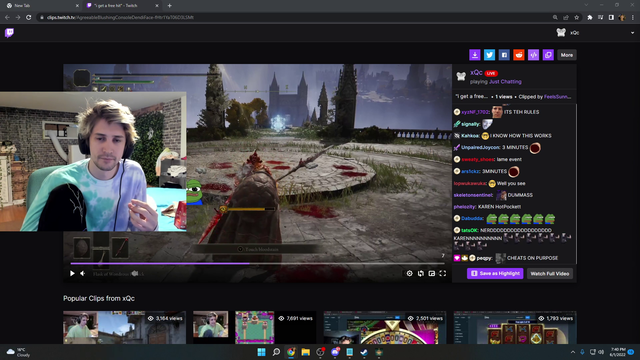Click chat message "CHEATS ON PURPOSE"

pyautogui.click(x=532, y=258)
